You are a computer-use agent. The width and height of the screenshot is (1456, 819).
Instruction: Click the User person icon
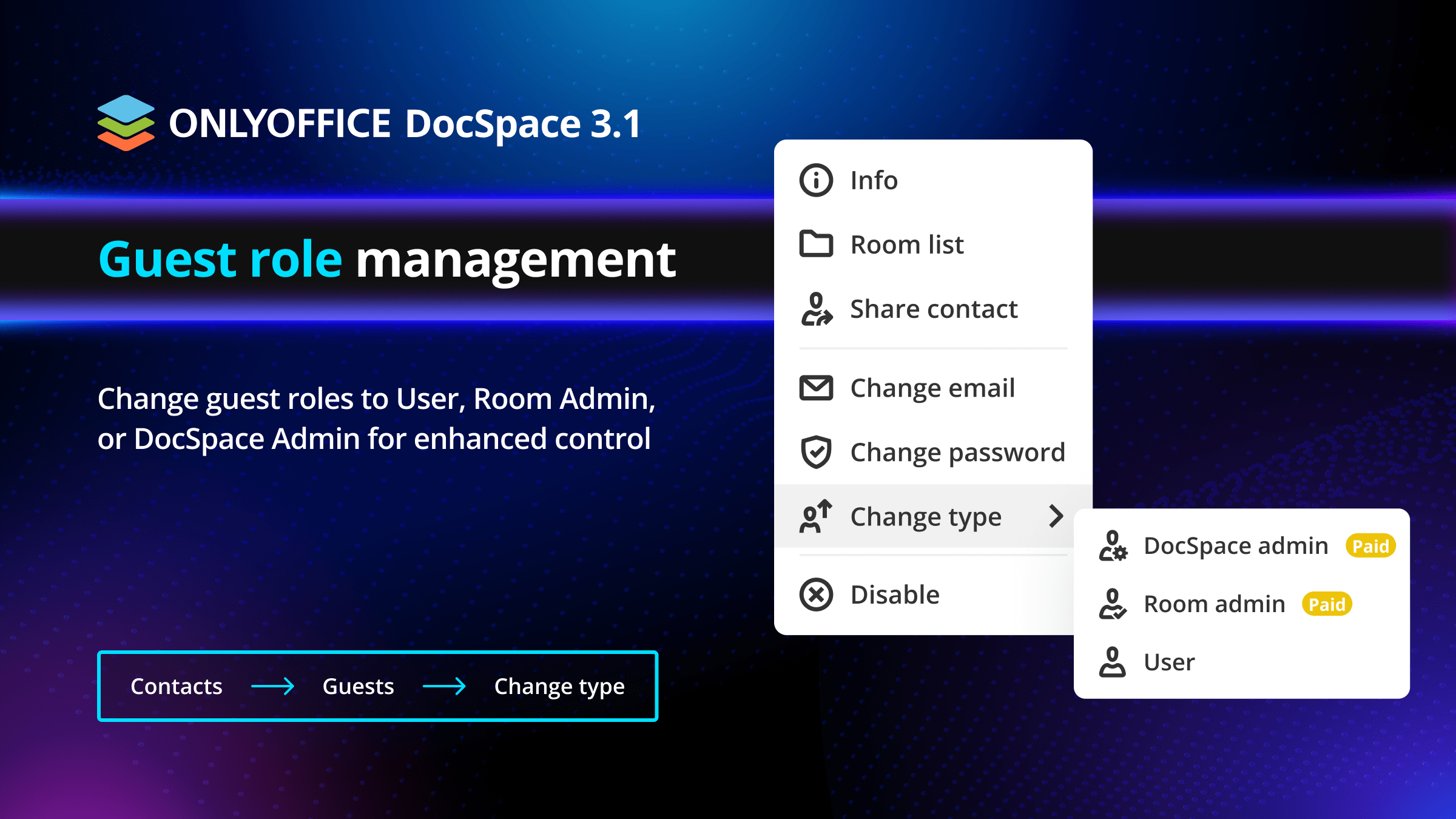1112,662
